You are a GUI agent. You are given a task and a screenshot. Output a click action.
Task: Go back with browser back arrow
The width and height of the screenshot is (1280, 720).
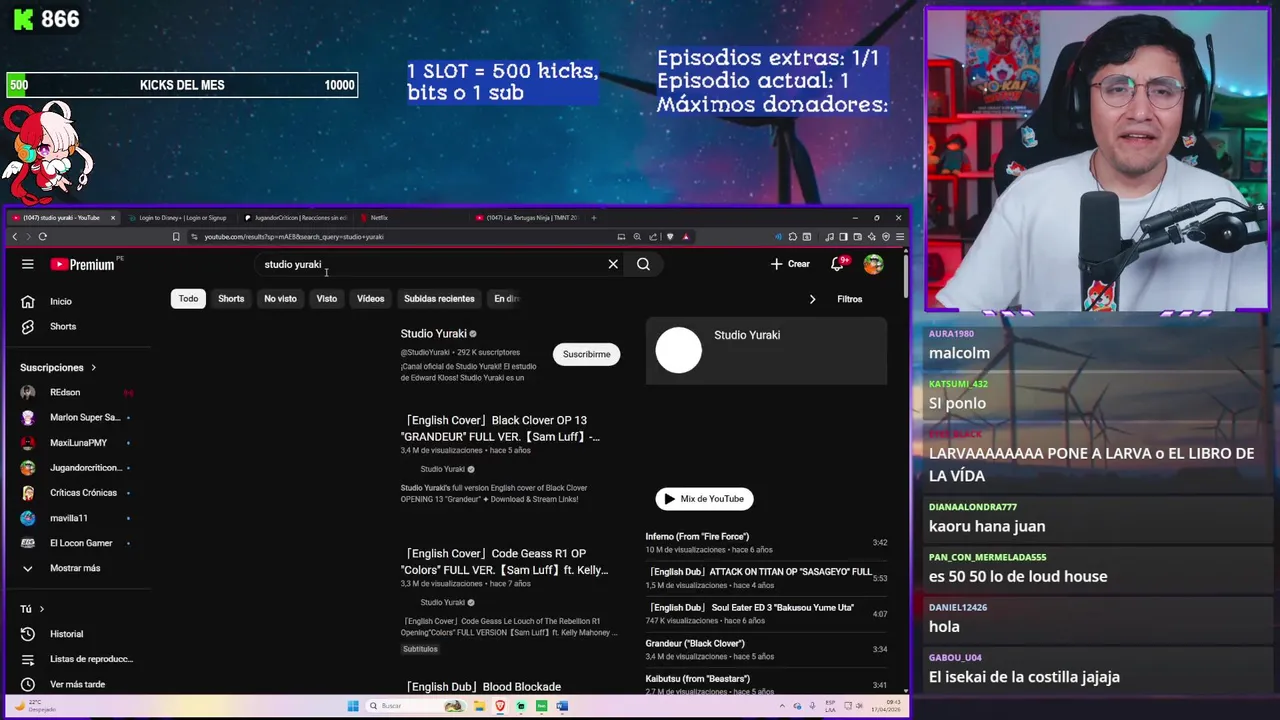pos(14,237)
